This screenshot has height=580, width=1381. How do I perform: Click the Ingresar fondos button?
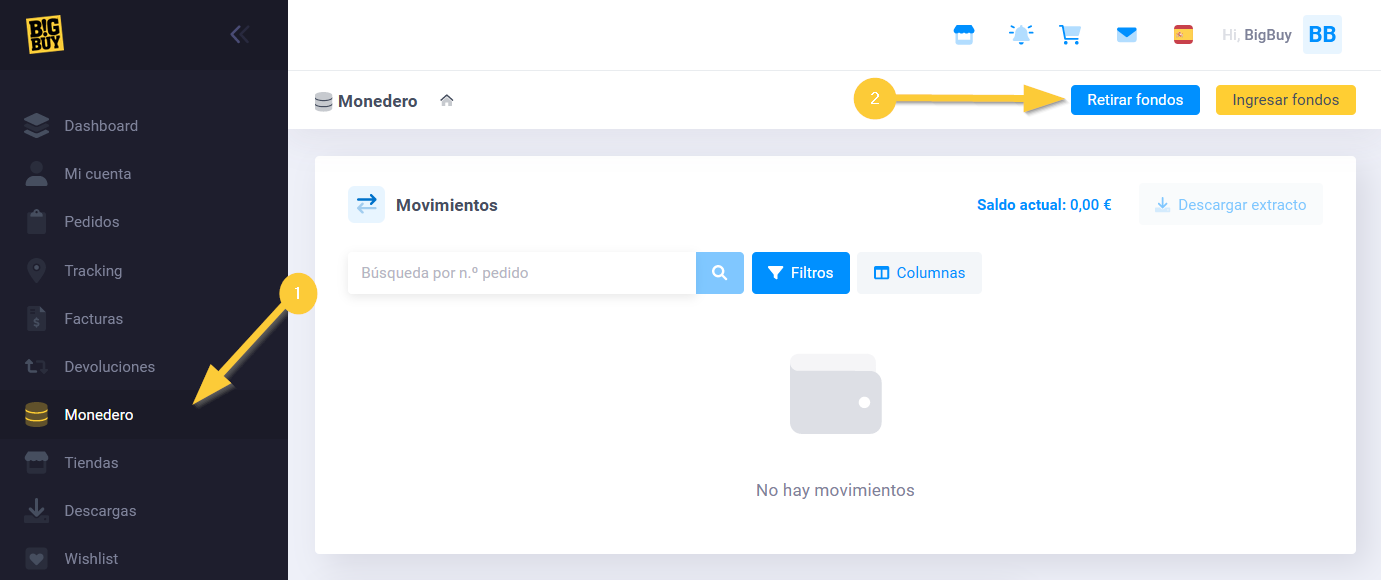click(1285, 100)
